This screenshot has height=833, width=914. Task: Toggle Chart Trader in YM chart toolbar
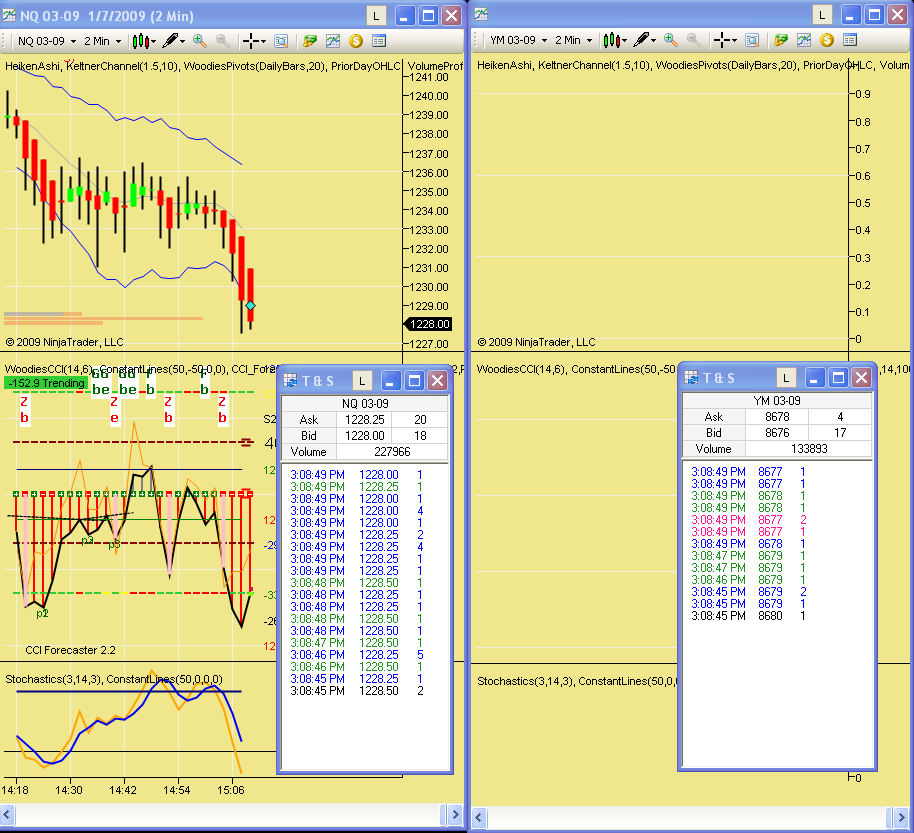(781, 40)
